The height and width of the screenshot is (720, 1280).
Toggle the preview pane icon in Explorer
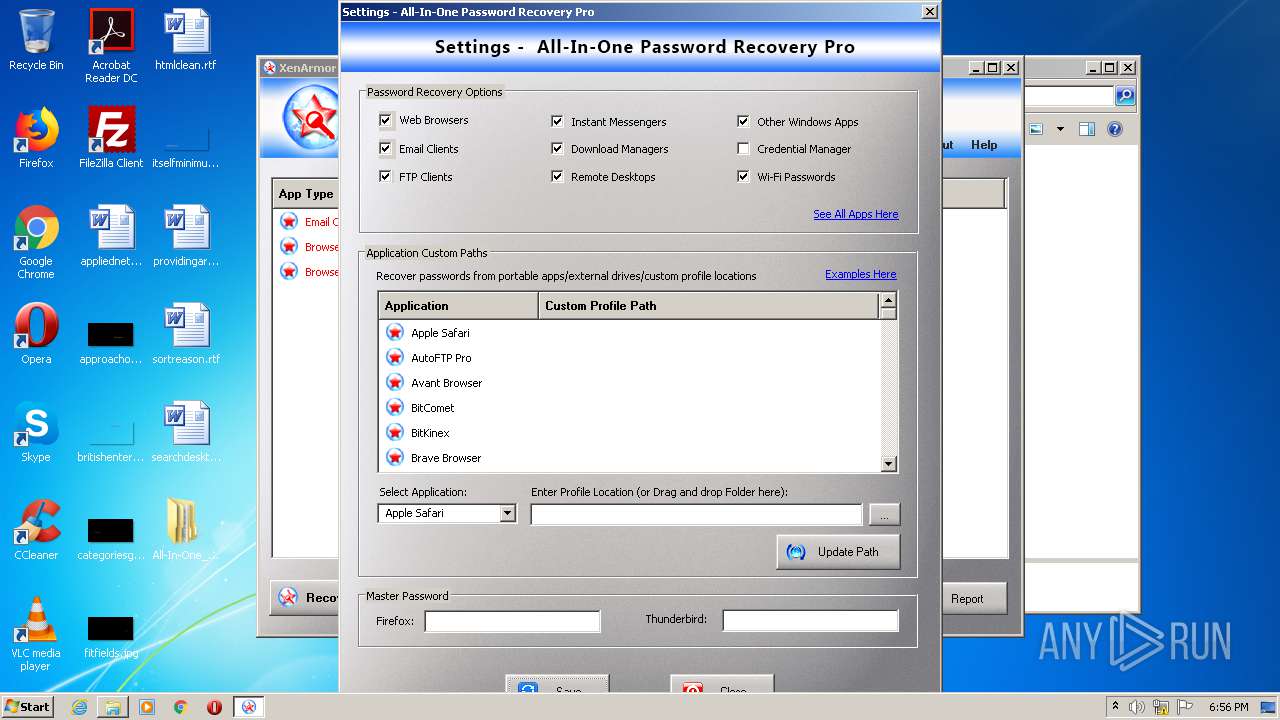pyautogui.click(x=1087, y=129)
